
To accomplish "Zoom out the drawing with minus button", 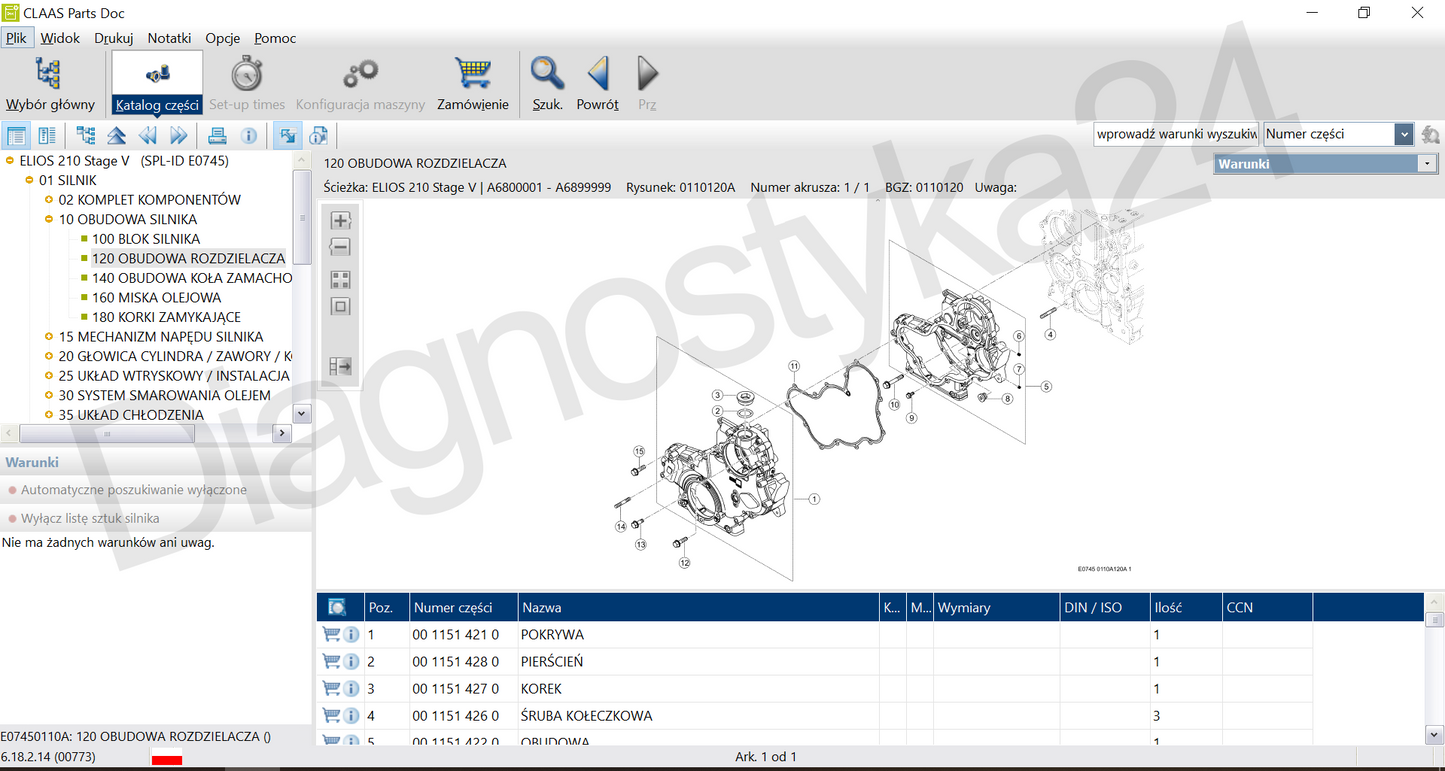I will pyautogui.click(x=340, y=247).
